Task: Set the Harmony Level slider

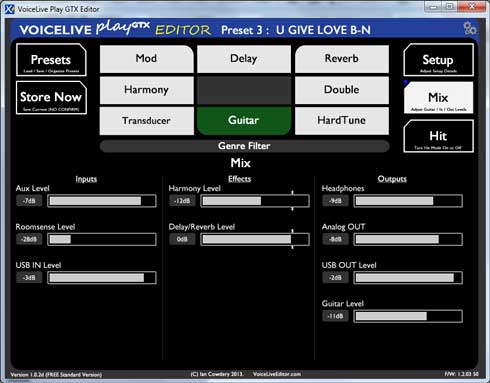Action: tap(255, 201)
